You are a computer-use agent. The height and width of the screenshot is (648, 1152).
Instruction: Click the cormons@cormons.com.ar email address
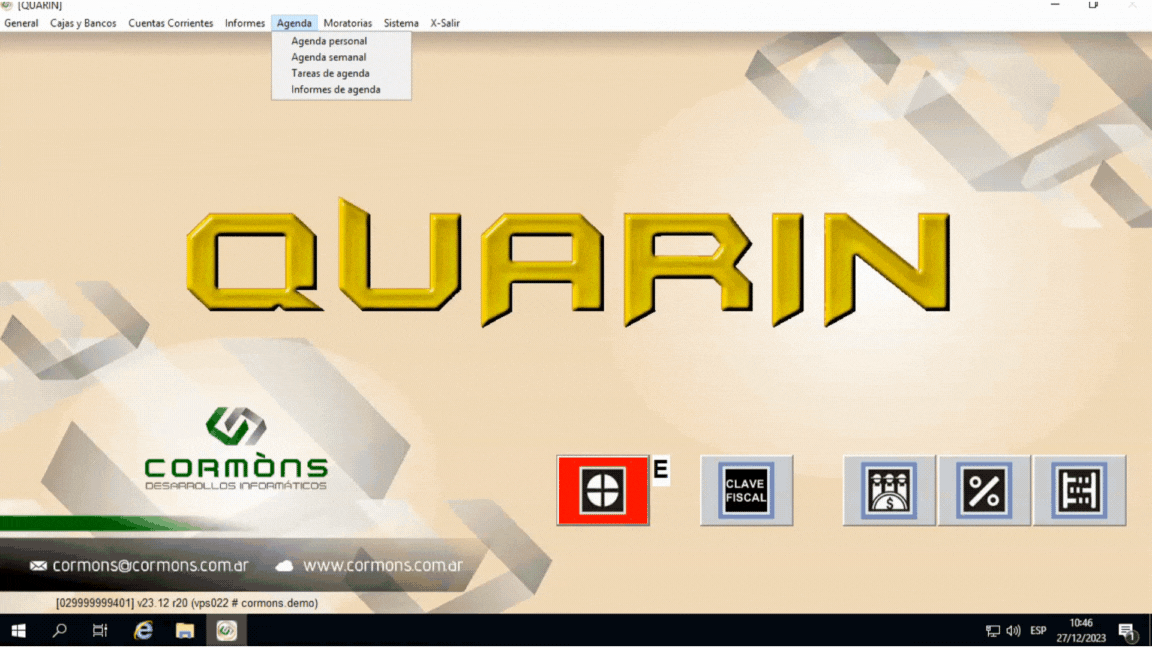(x=150, y=566)
